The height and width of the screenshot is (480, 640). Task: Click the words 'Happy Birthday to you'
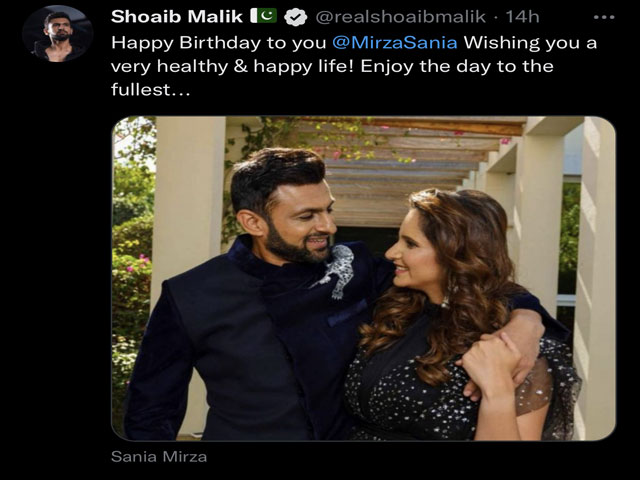tap(218, 43)
